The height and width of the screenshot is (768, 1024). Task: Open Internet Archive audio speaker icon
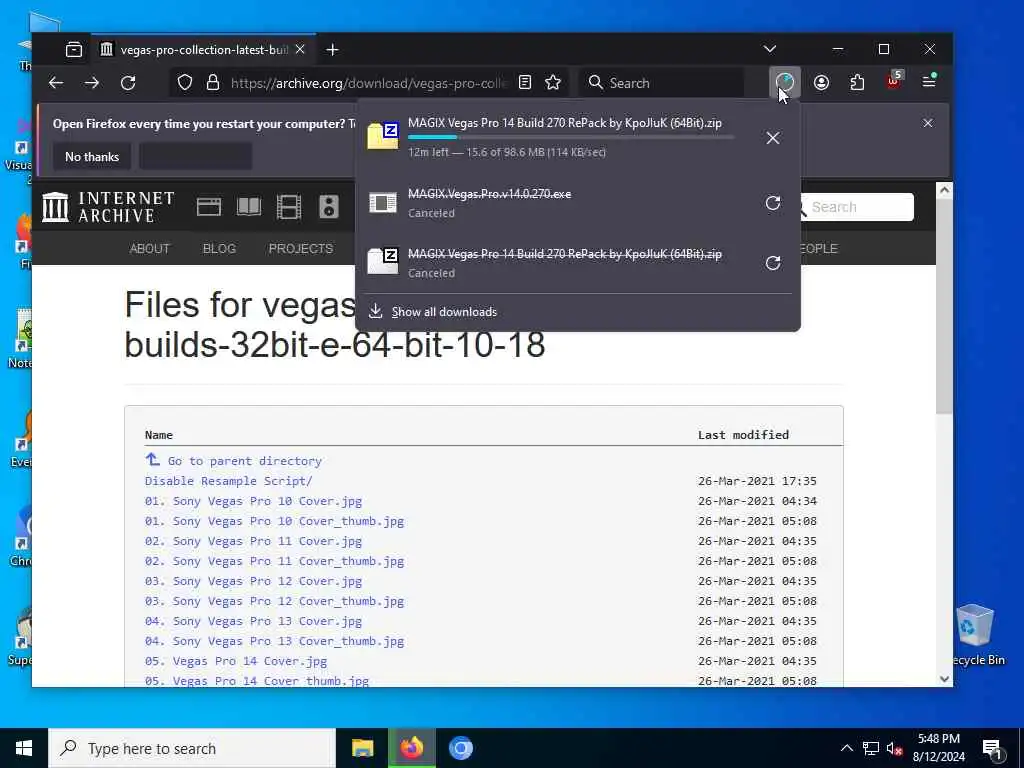[328, 207]
